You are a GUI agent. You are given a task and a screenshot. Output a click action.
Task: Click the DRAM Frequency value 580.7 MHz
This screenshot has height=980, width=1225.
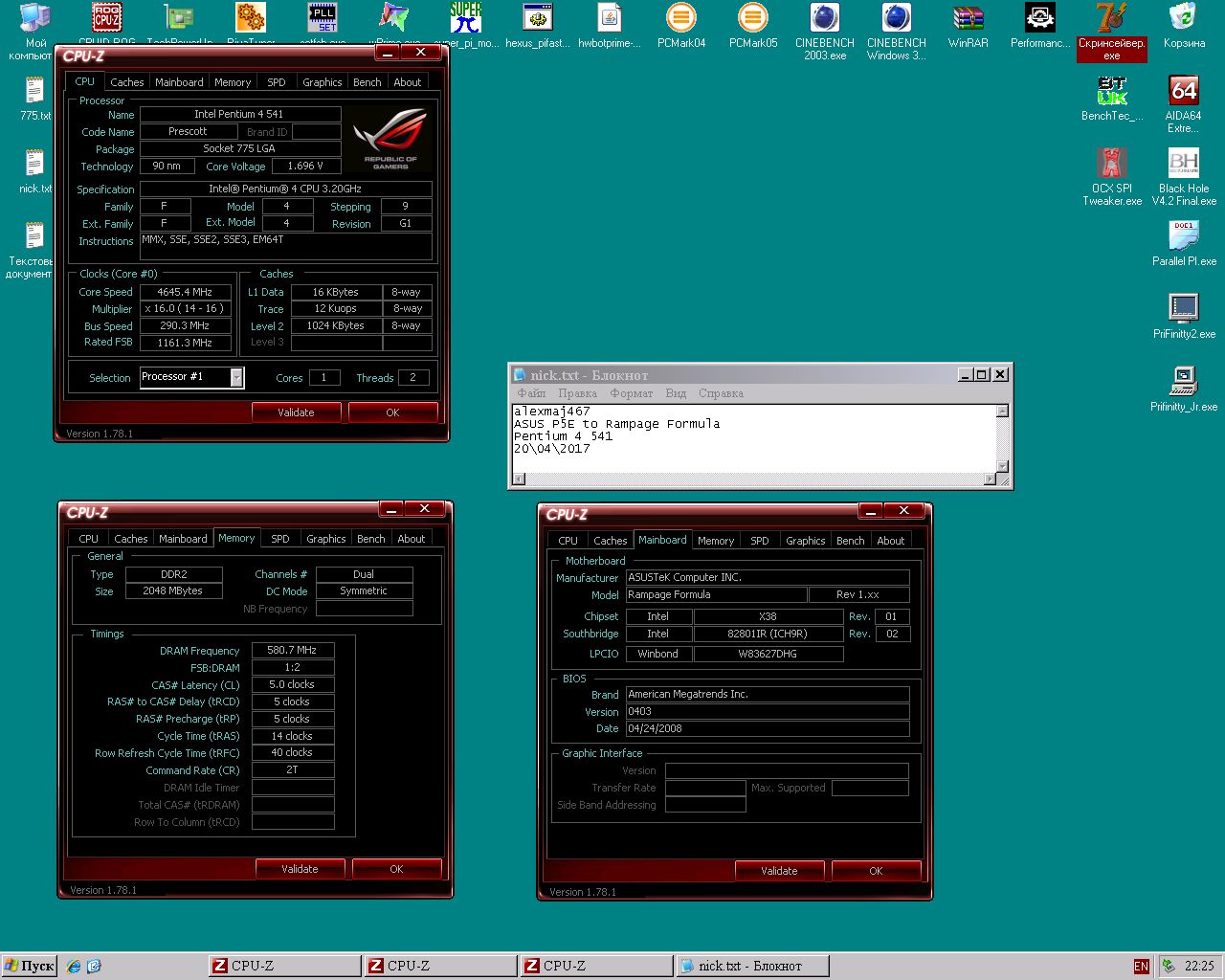pyautogui.click(x=293, y=650)
